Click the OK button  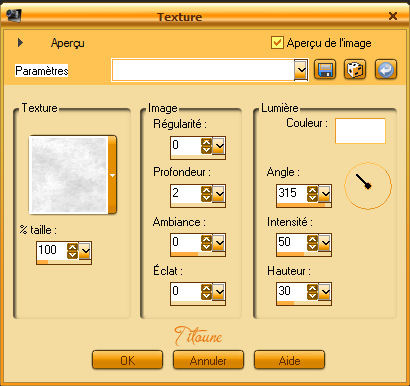click(128, 360)
